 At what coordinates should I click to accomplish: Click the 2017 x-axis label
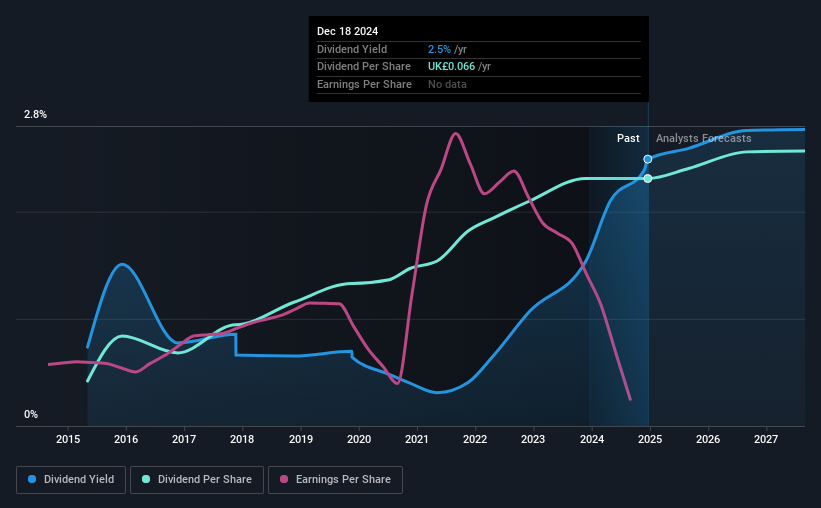tap(184, 439)
